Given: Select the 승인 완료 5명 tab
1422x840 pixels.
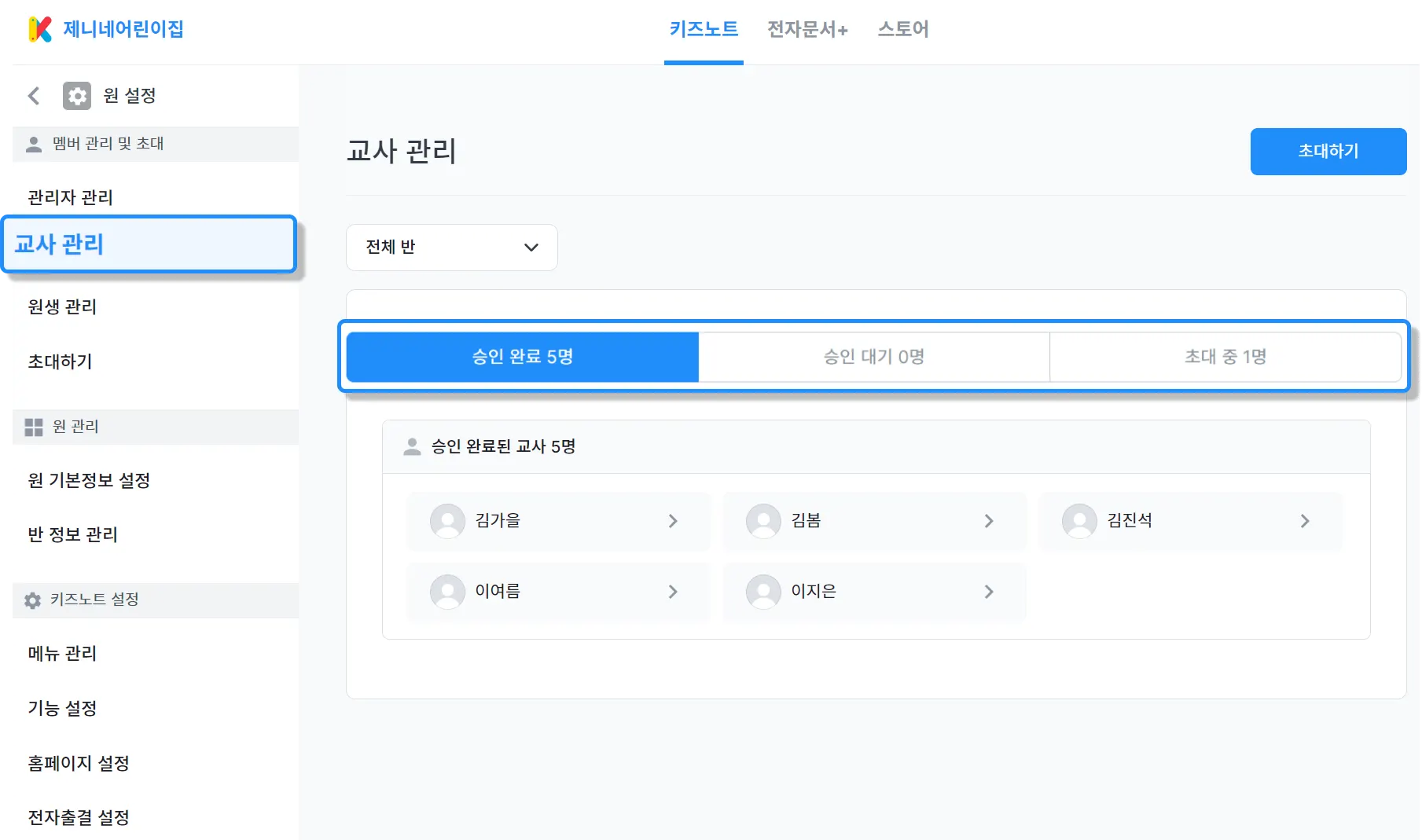Looking at the screenshot, I should click(x=523, y=357).
